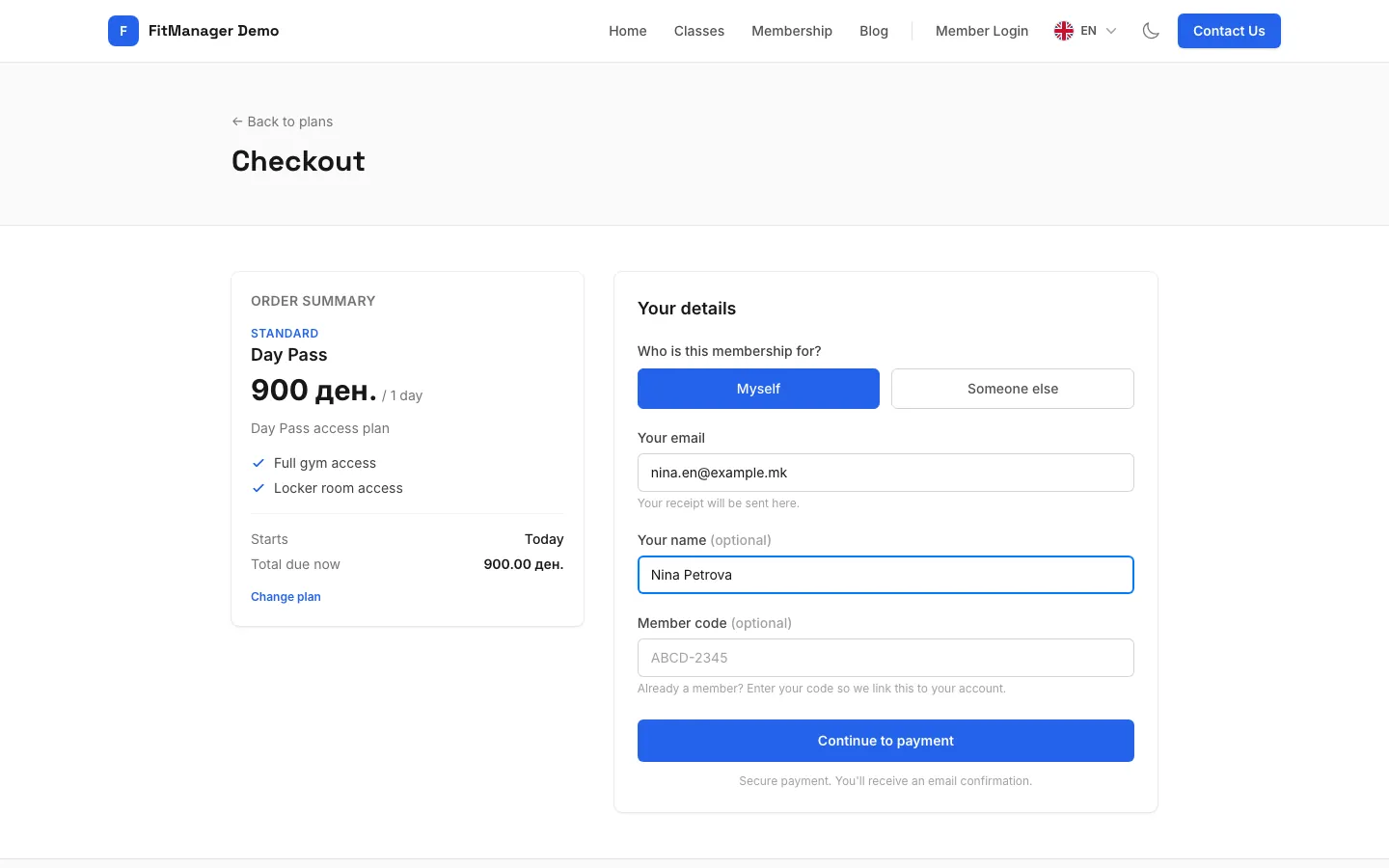Click the Contact Us button
Image resolution: width=1389 pixels, height=868 pixels.
(x=1229, y=31)
